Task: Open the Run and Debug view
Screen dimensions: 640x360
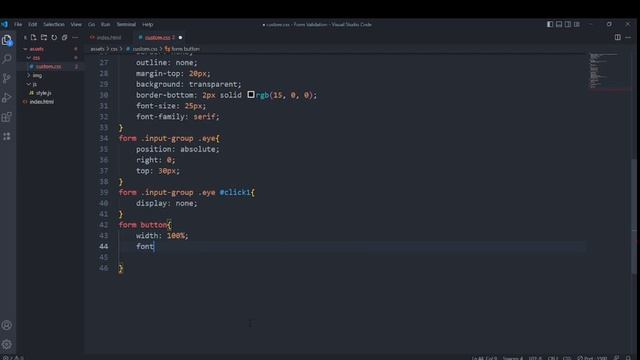Action: pyautogui.click(x=7, y=98)
